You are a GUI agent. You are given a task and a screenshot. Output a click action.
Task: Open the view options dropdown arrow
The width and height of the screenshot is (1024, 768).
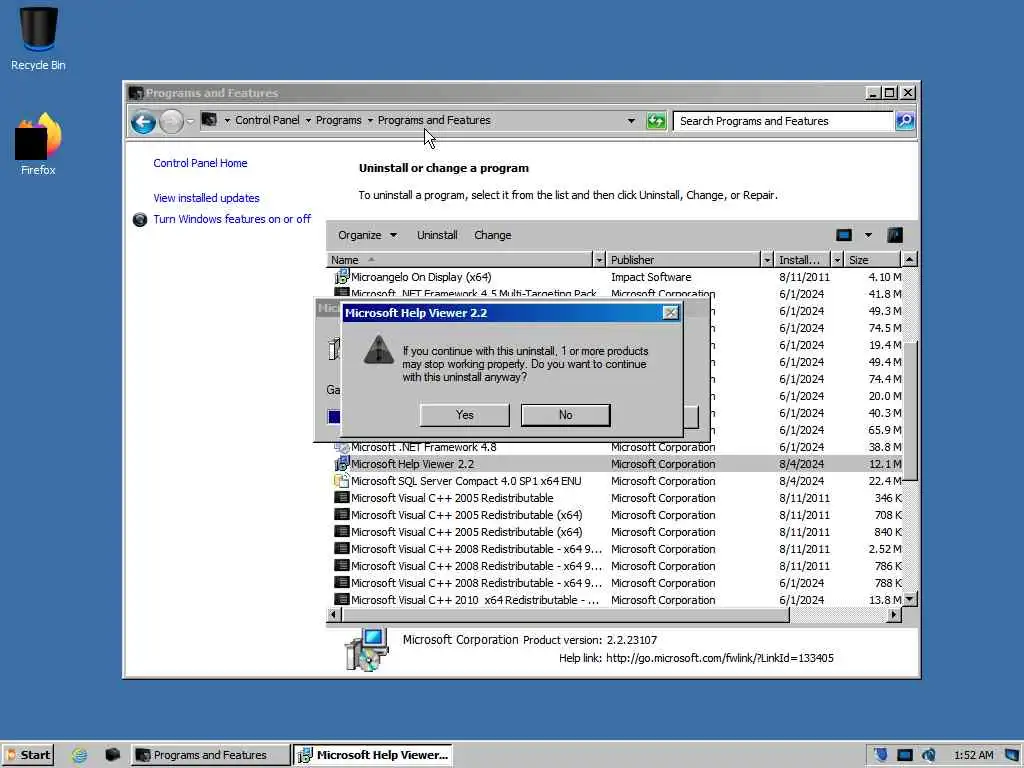[868, 235]
